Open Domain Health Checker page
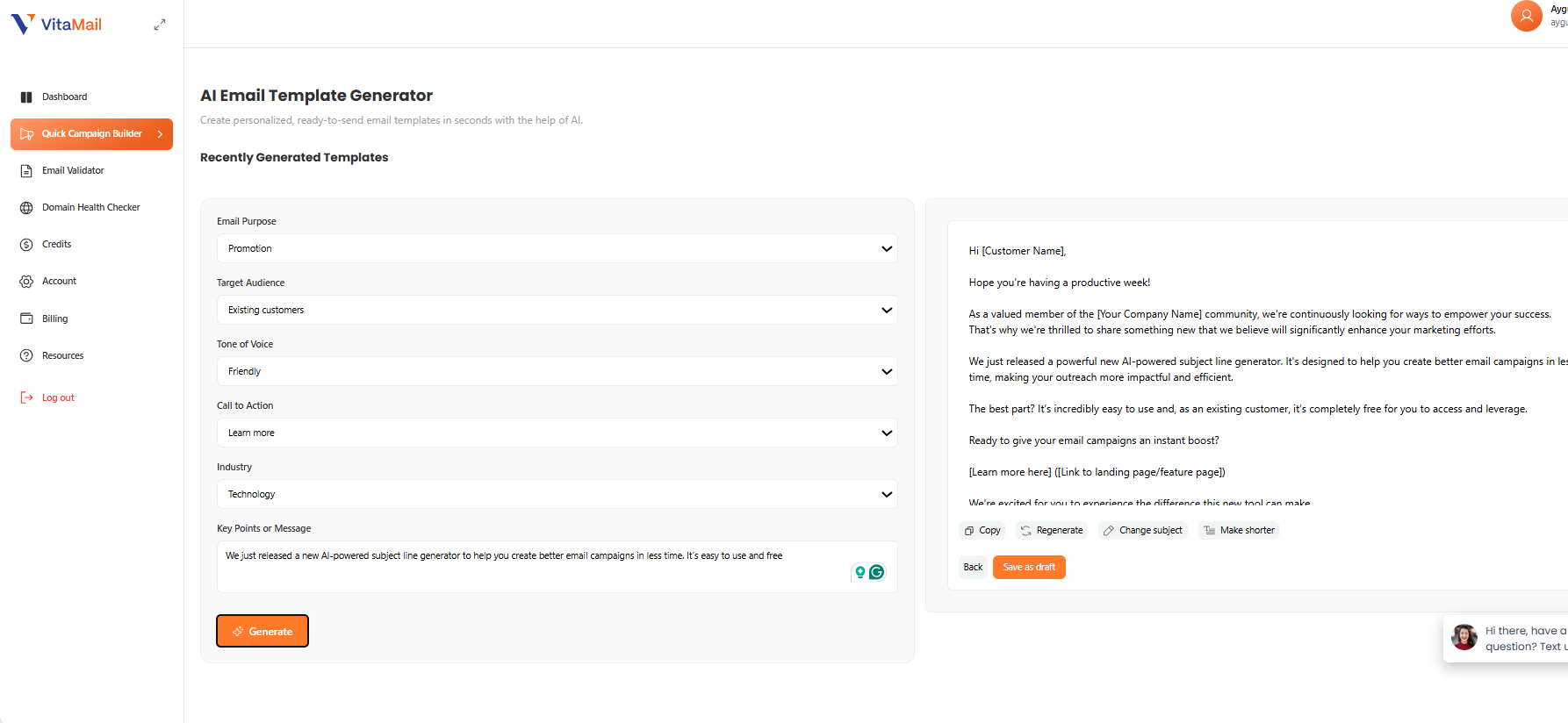This screenshot has height=723, width=1568. click(91, 208)
